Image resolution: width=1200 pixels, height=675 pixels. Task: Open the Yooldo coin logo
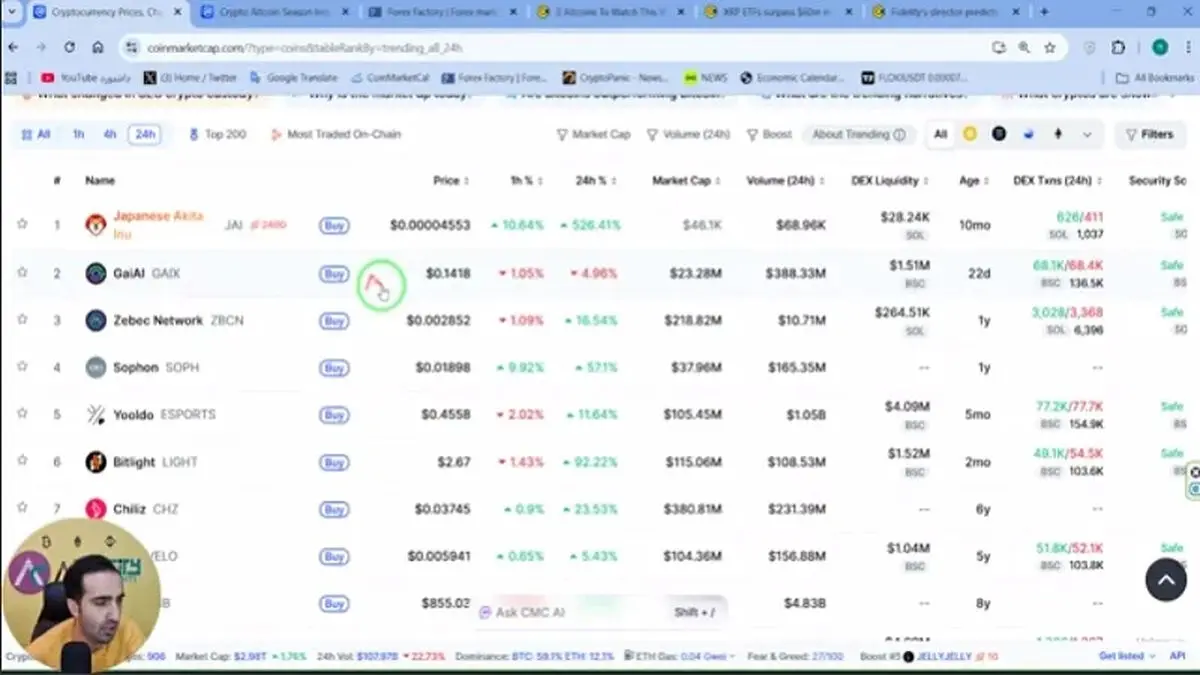point(95,414)
